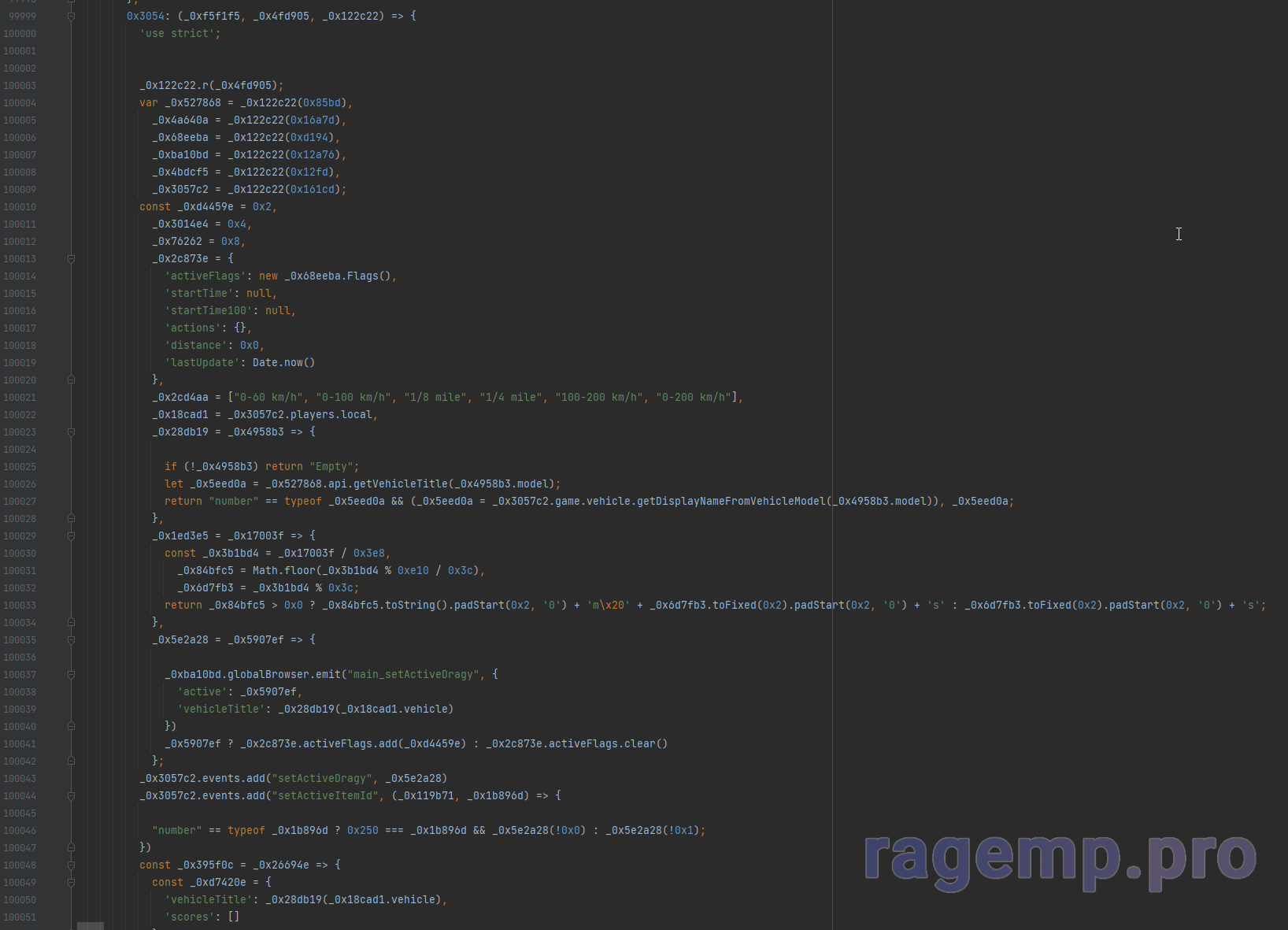Click line number 100000 in the gutter
Image resolution: width=1288 pixels, height=930 pixels.
pyautogui.click(x=20, y=33)
